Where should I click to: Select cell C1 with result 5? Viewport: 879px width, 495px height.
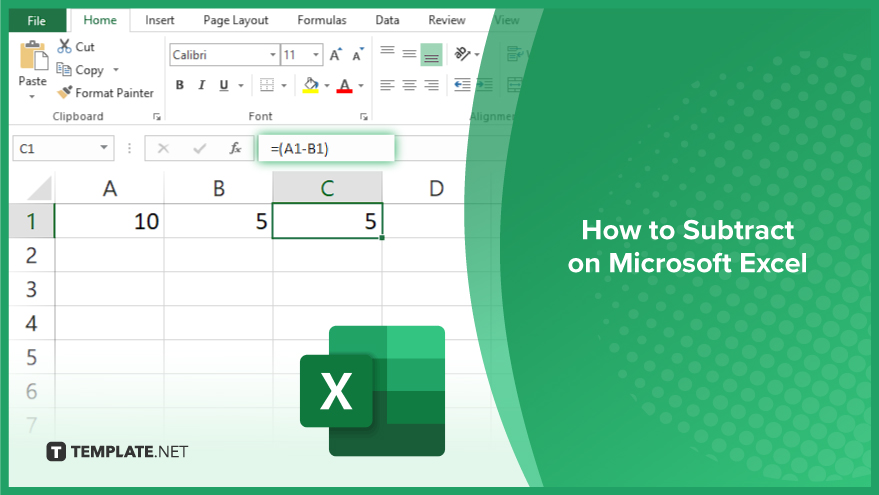tap(327, 221)
